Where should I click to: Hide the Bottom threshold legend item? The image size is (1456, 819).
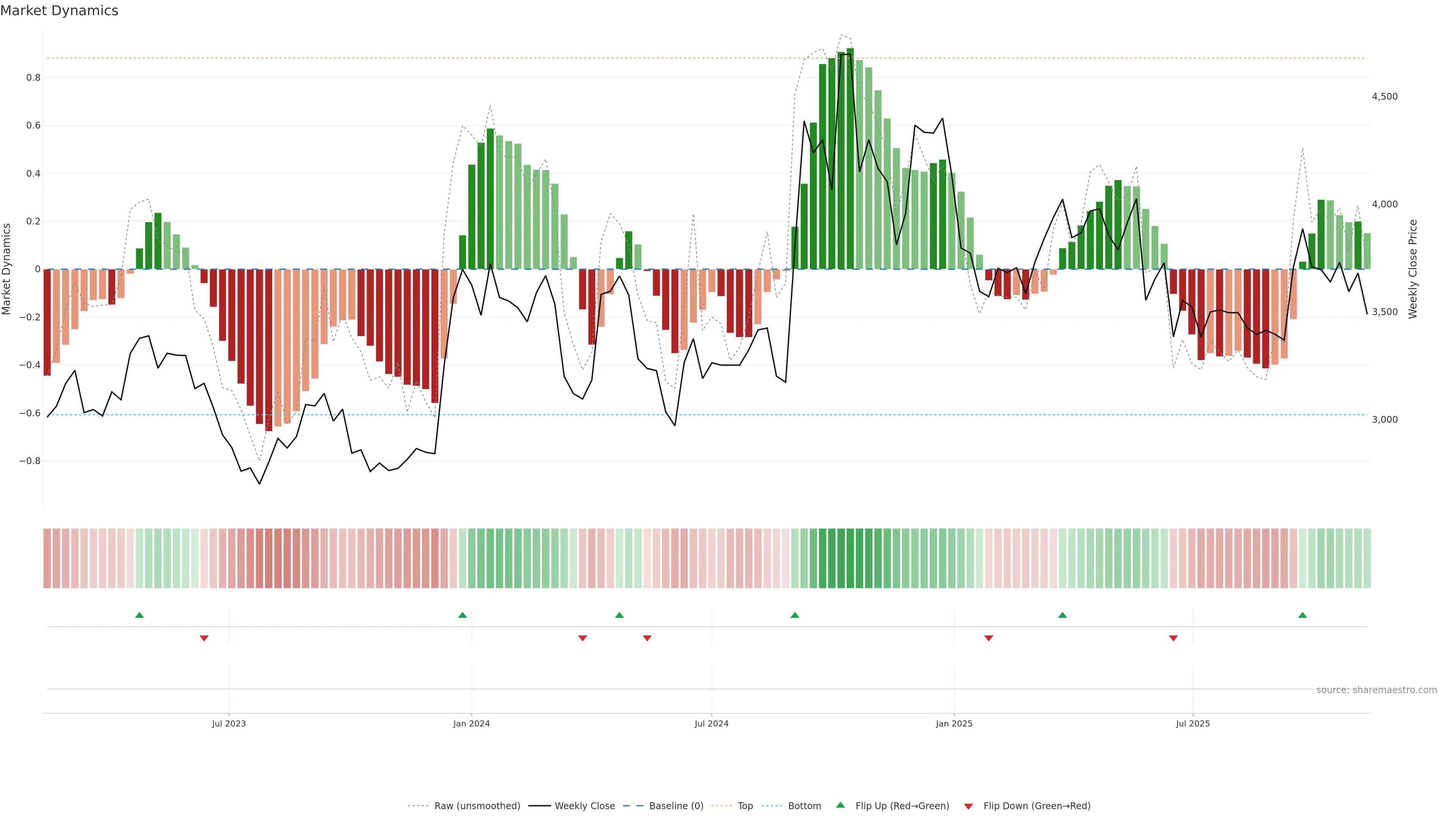[804, 806]
